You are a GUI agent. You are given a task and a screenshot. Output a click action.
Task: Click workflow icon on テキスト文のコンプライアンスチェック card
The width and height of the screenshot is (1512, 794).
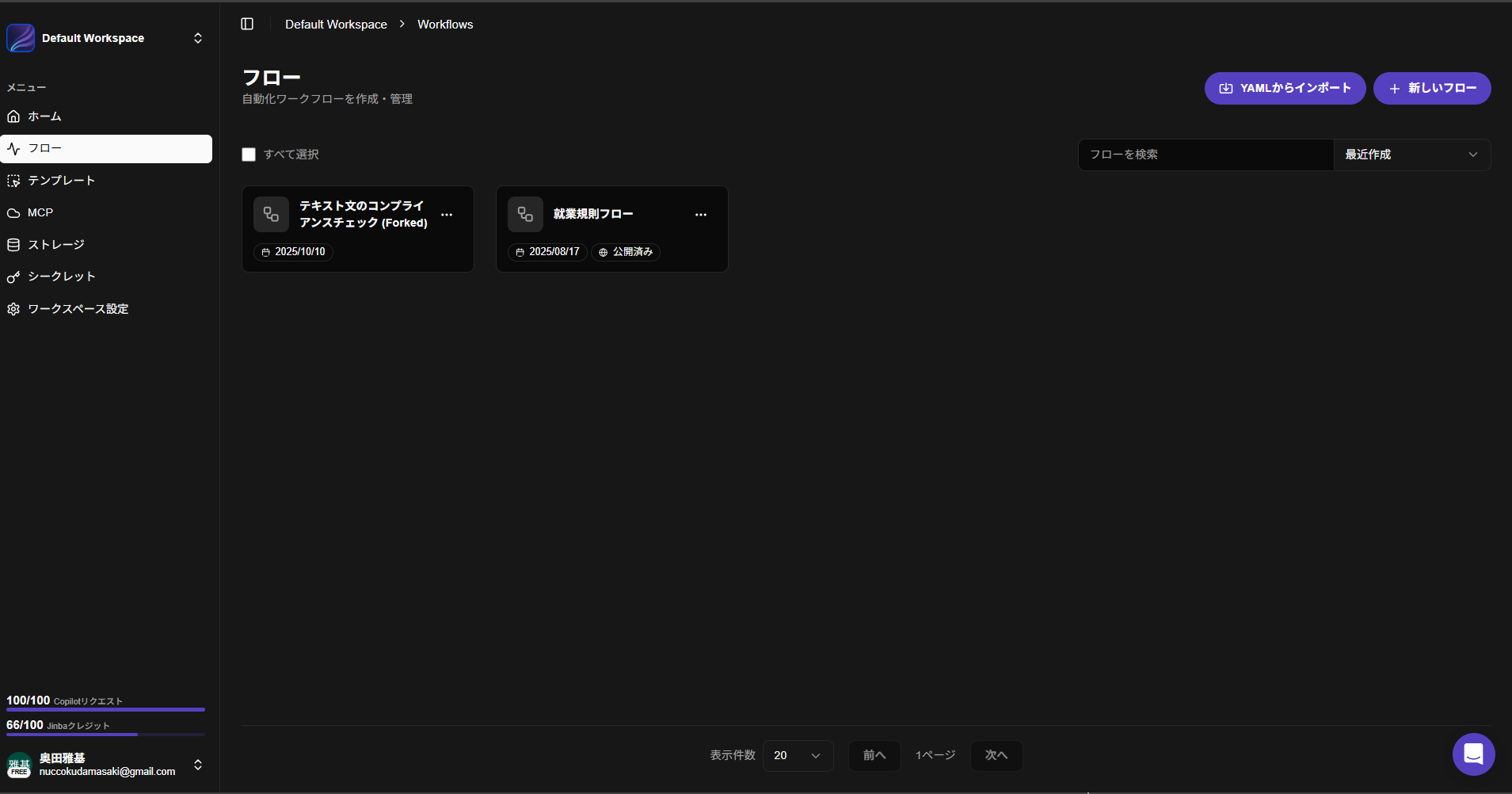[271, 214]
